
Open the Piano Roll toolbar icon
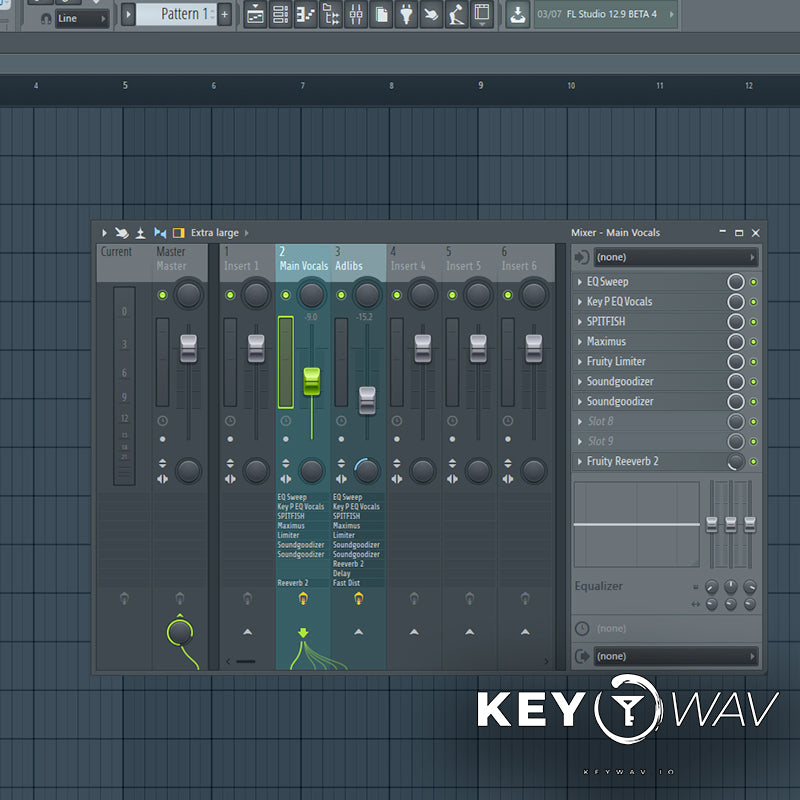click(x=306, y=14)
